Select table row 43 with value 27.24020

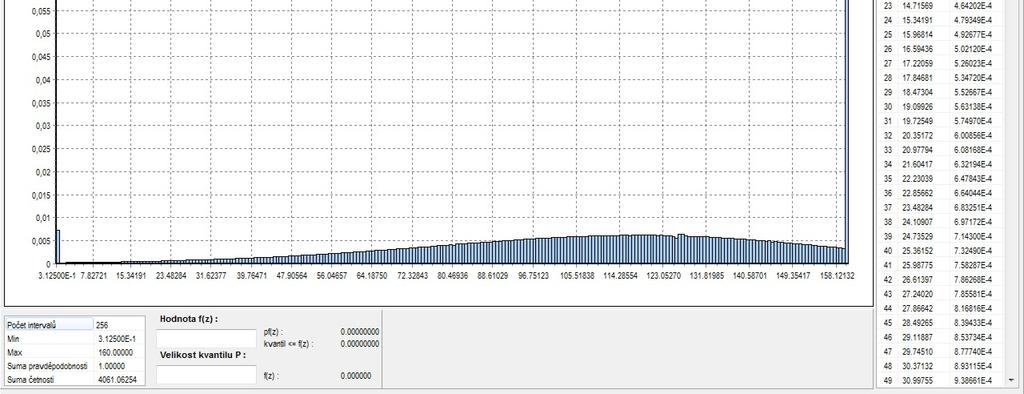pyautogui.click(x=940, y=294)
